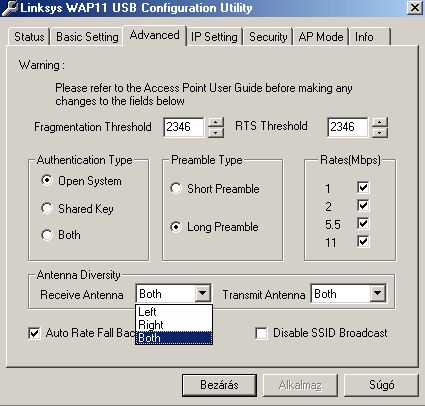
Task: Increase RTS Threshold with the up arrow
Action: [380, 122]
